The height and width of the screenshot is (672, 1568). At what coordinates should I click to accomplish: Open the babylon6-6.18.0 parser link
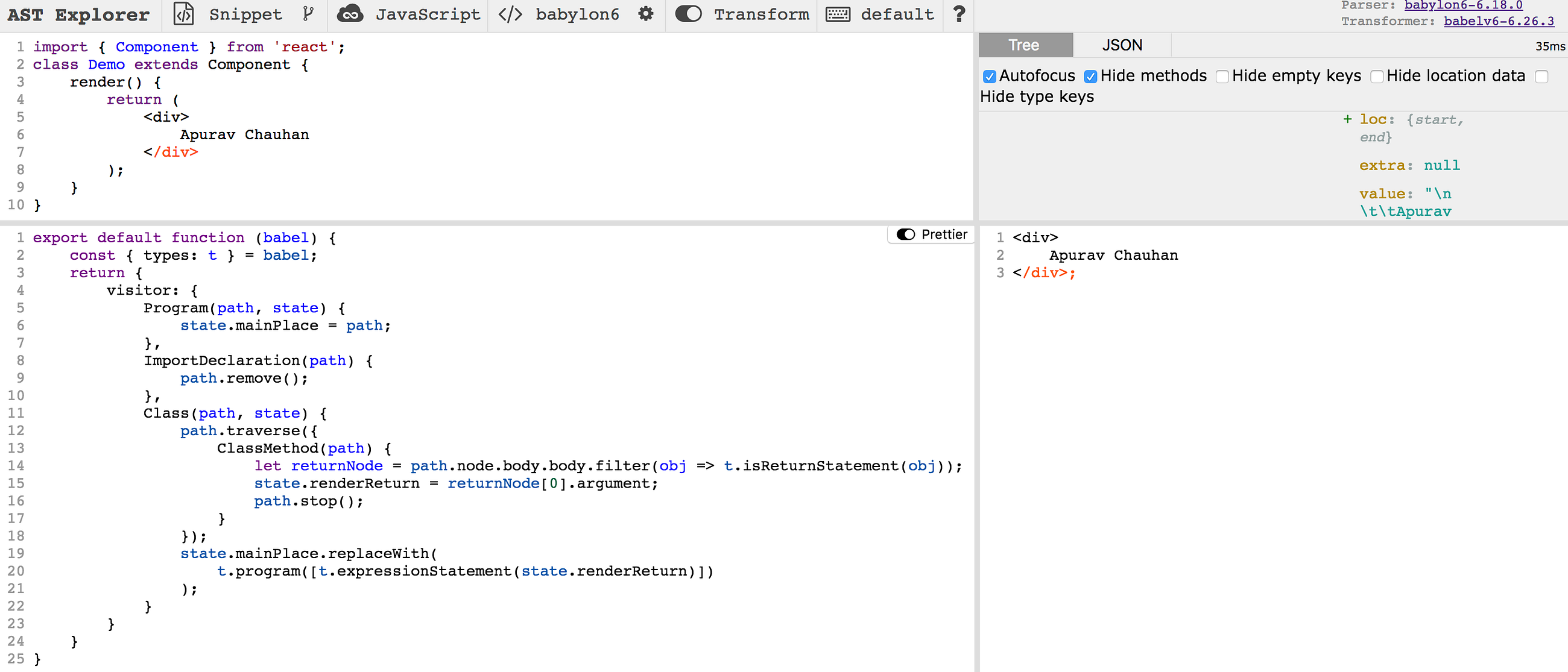click(x=1463, y=5)
